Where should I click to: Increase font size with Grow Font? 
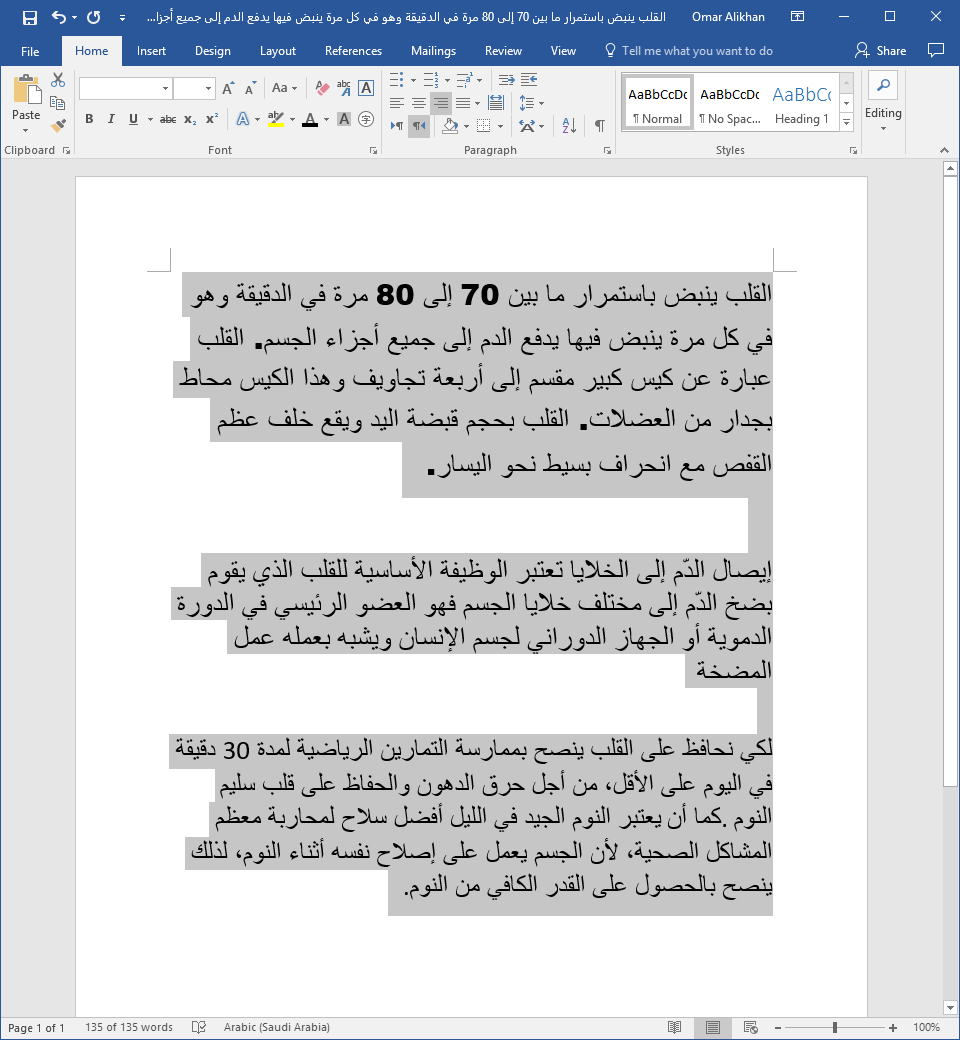click(228, 88)
